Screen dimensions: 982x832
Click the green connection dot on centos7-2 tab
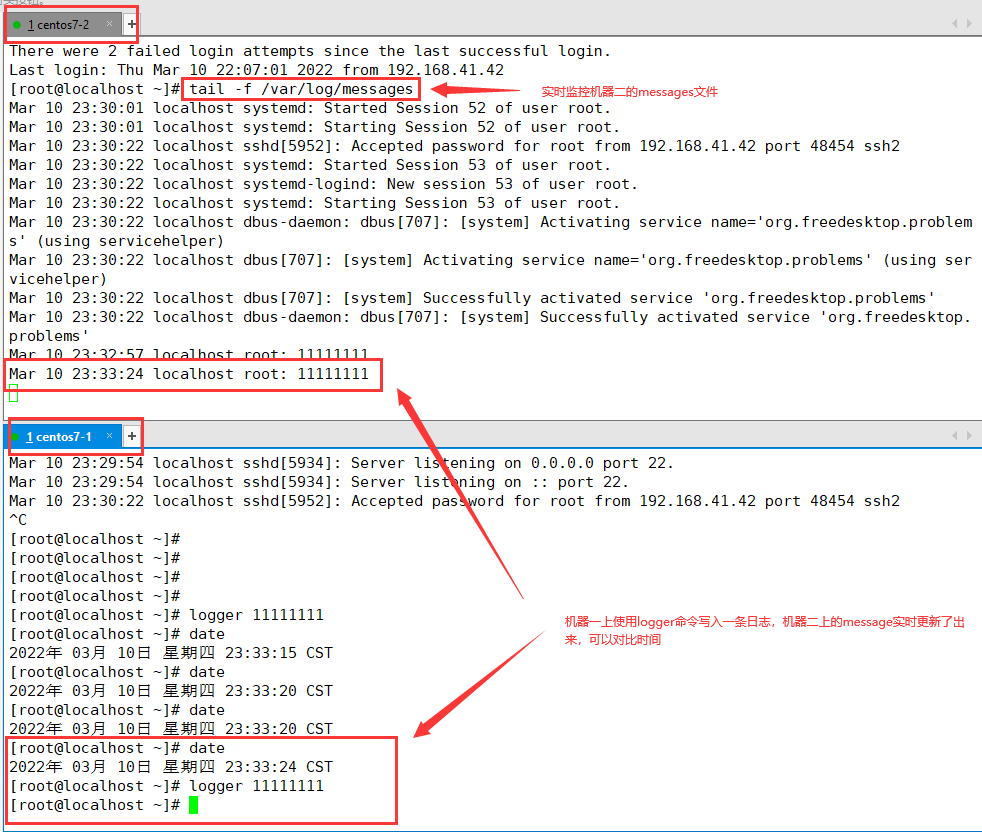(17, 25)
